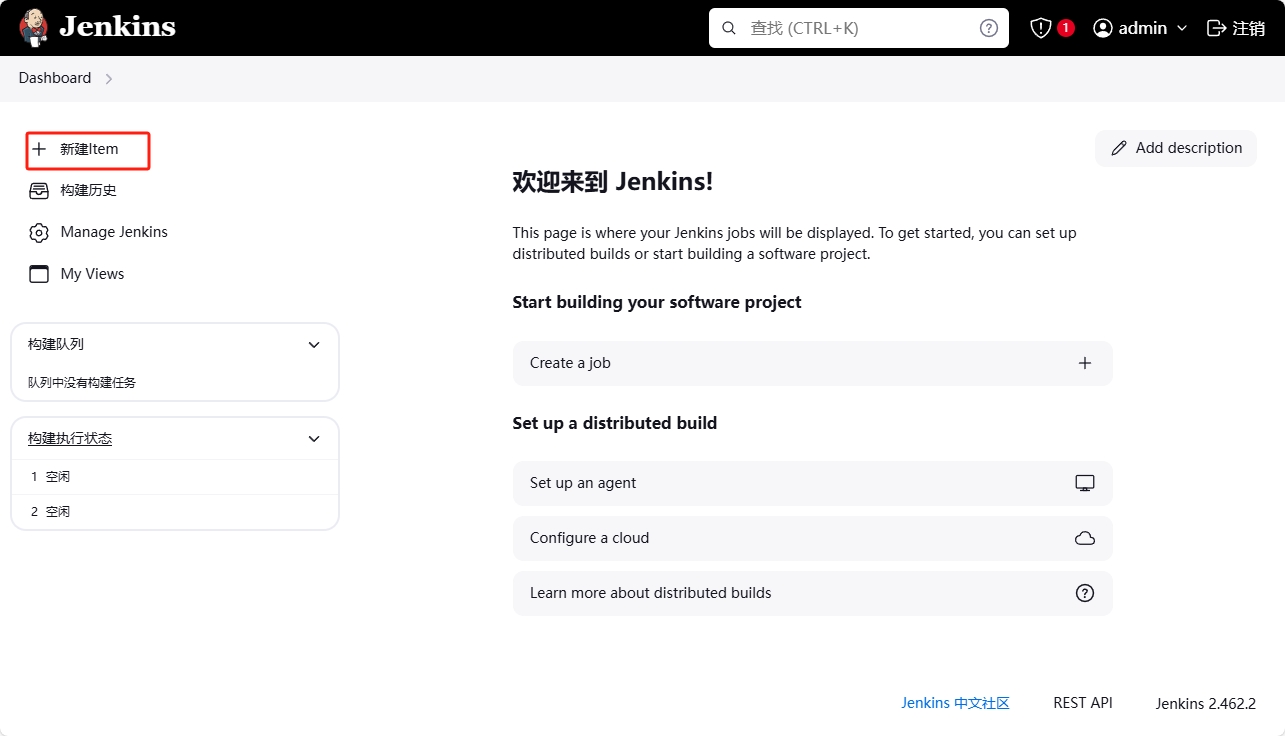The height and width of the screenshot is (736, 1285).
Task: Click Set up an agent
Action: click(812, 483)
